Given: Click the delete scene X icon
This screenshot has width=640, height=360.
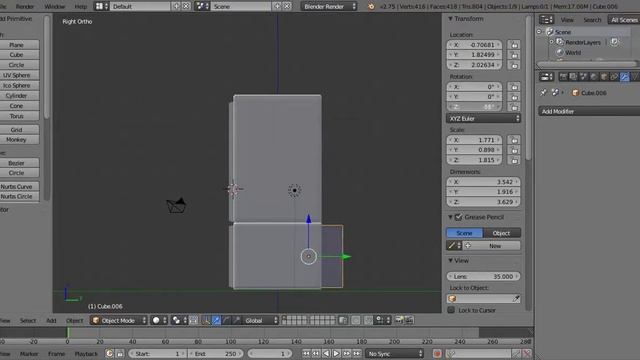Looking at the screenshot, I should (287, 6).
